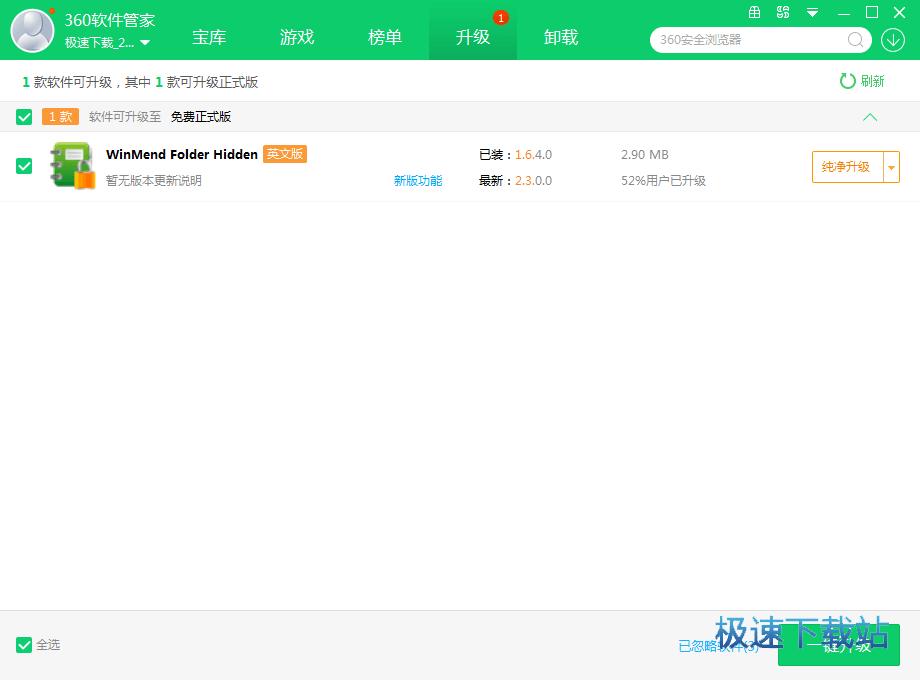This screenshot has width=920, height=680.
Task: Open the 新版功能 link
Action: point(418,181)
